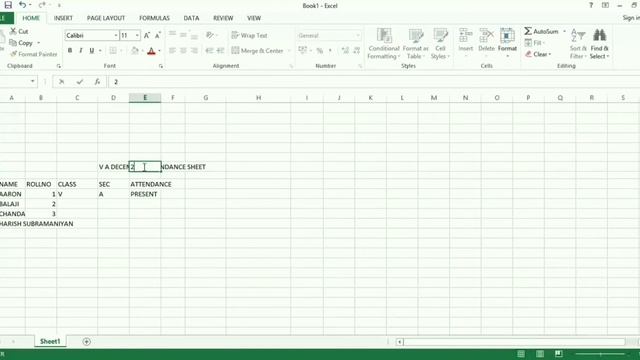Open the Name Box dropdown

pyautogui.click(x=32, y=82)
